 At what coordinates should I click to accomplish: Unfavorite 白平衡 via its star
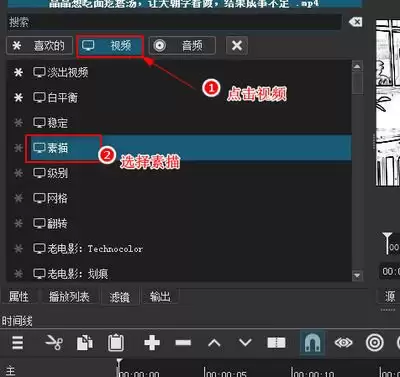point(18,98)
